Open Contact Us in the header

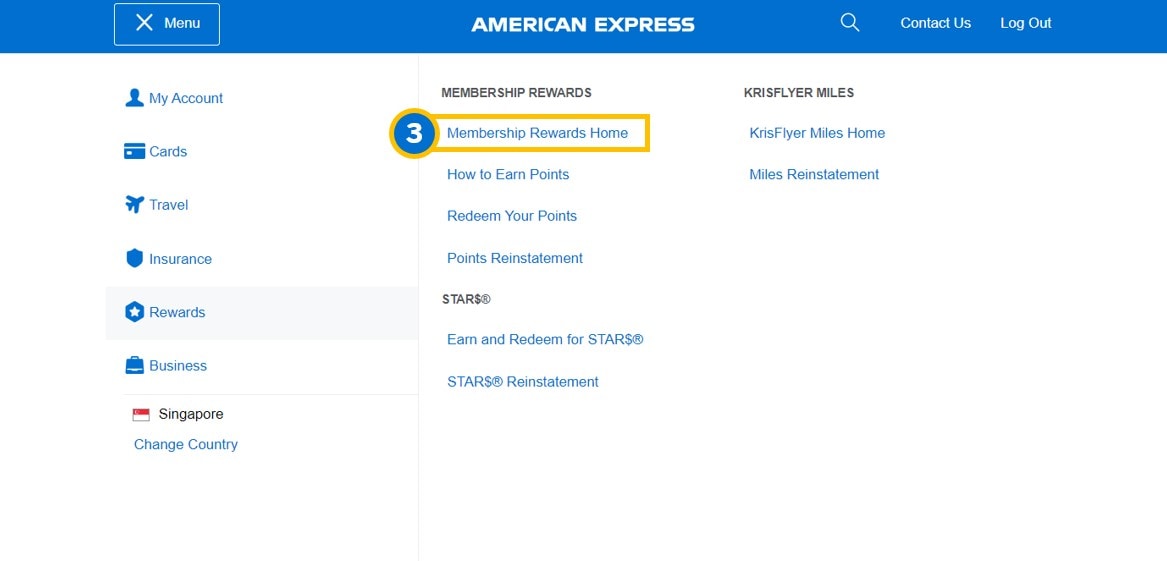(x=935, y=23)
